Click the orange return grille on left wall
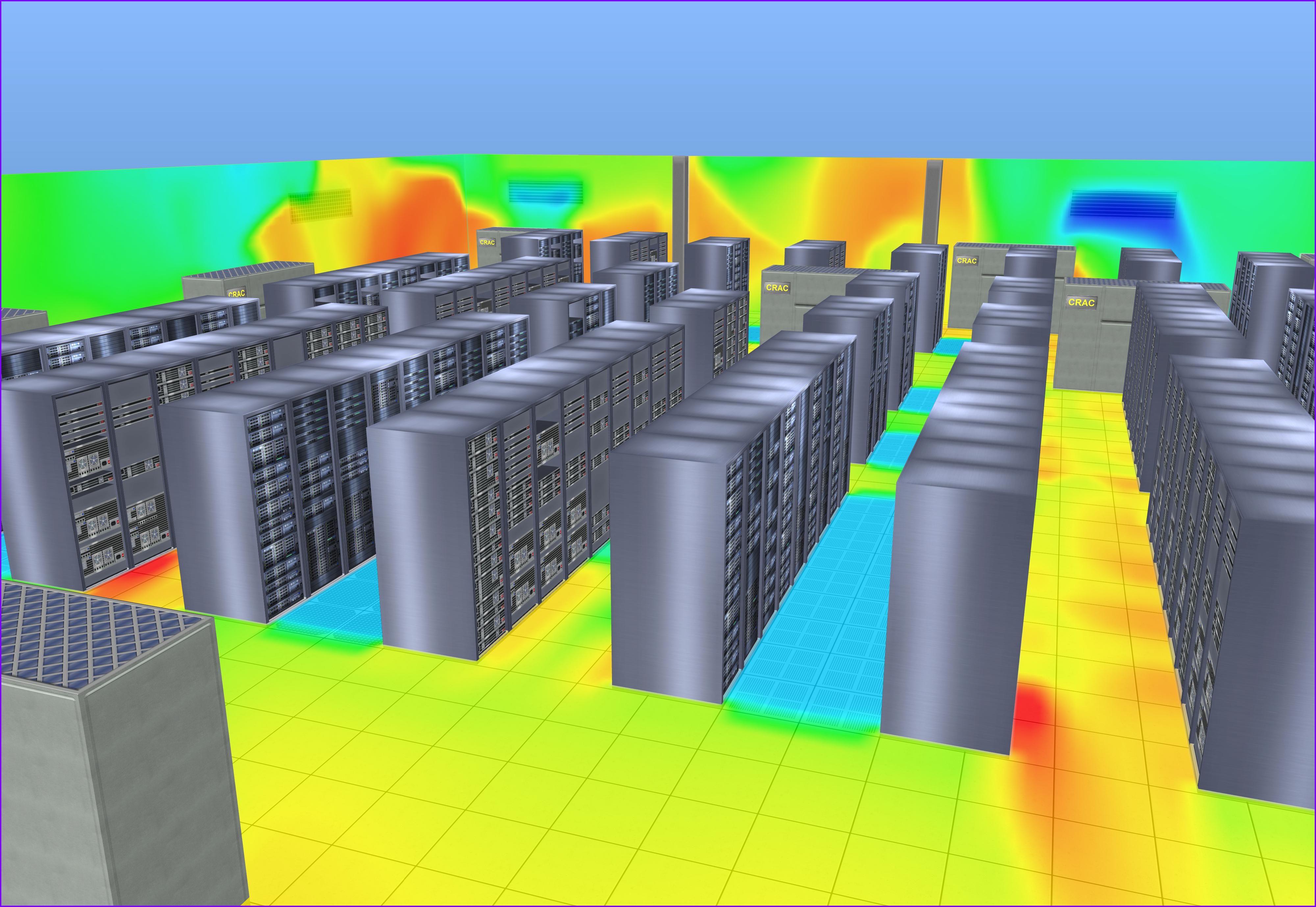This screenshot has width=1316, height=907. point(320,206)
